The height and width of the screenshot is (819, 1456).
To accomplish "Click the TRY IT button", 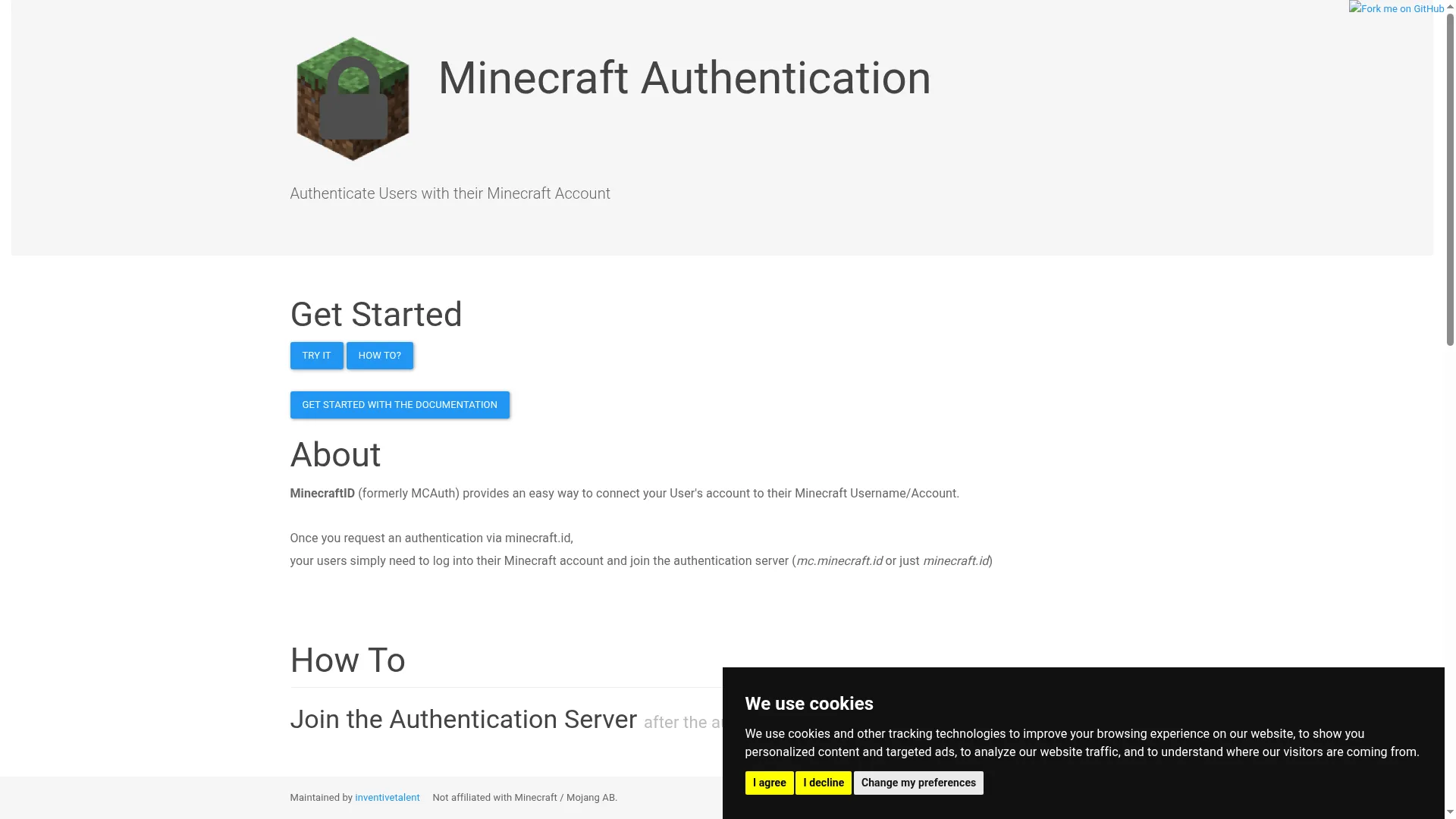I will pyautogui.click(x=316, y=356).
